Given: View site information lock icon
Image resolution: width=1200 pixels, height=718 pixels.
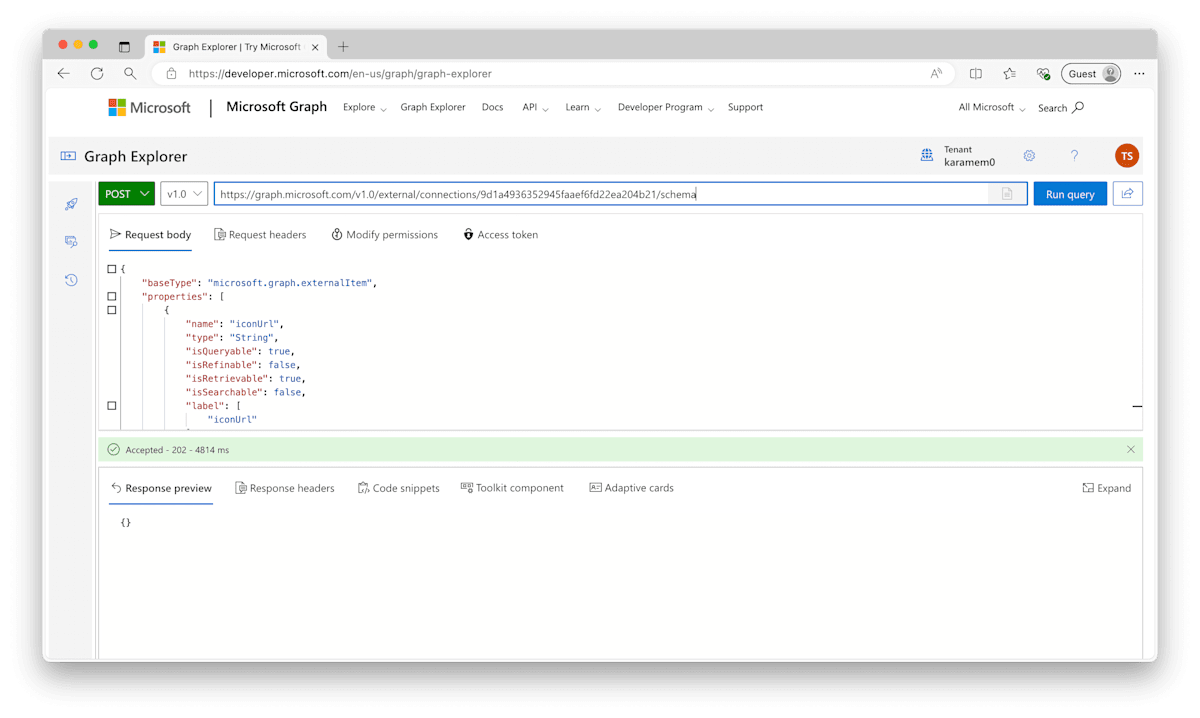Looking at the screenshot, I should 171,73.
